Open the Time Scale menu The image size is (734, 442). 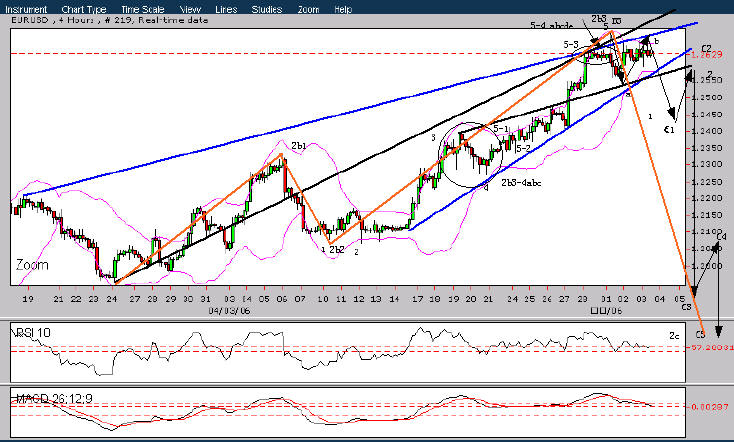click(x=143, y=9)
